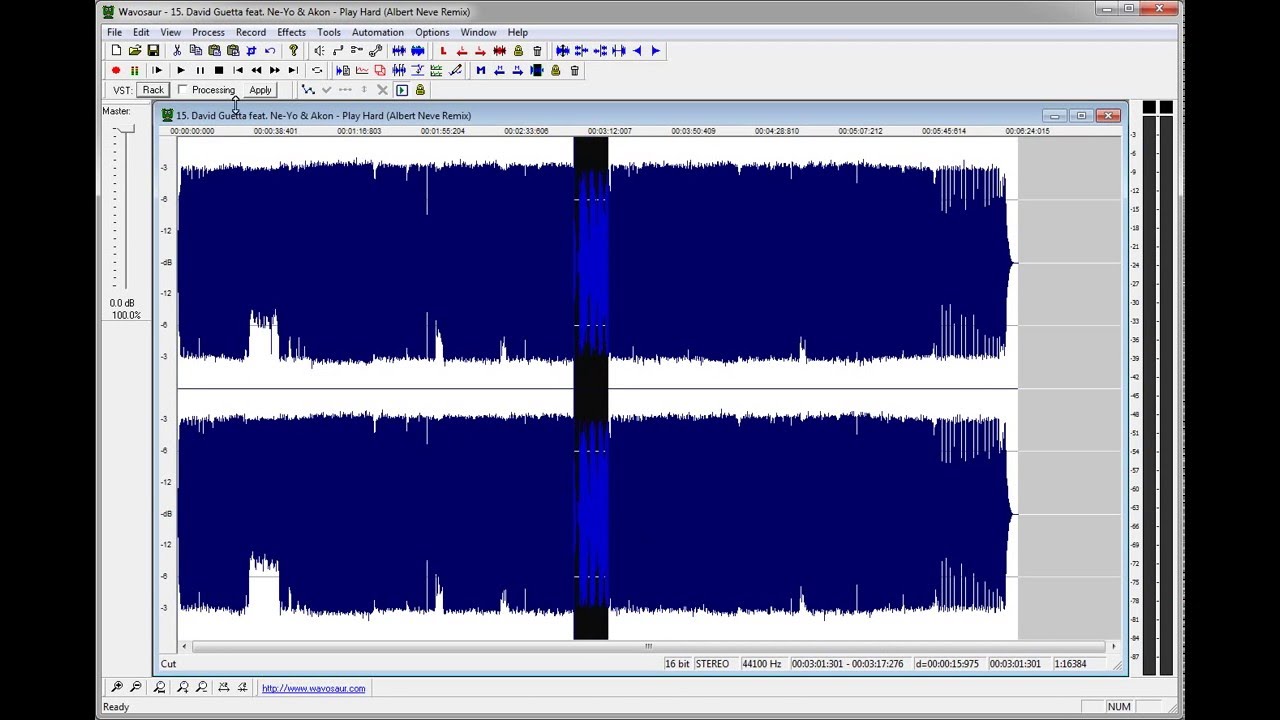Open the Options menu
The width and height of the screenshot is (1280, 720).
click(x=432, y=32)
